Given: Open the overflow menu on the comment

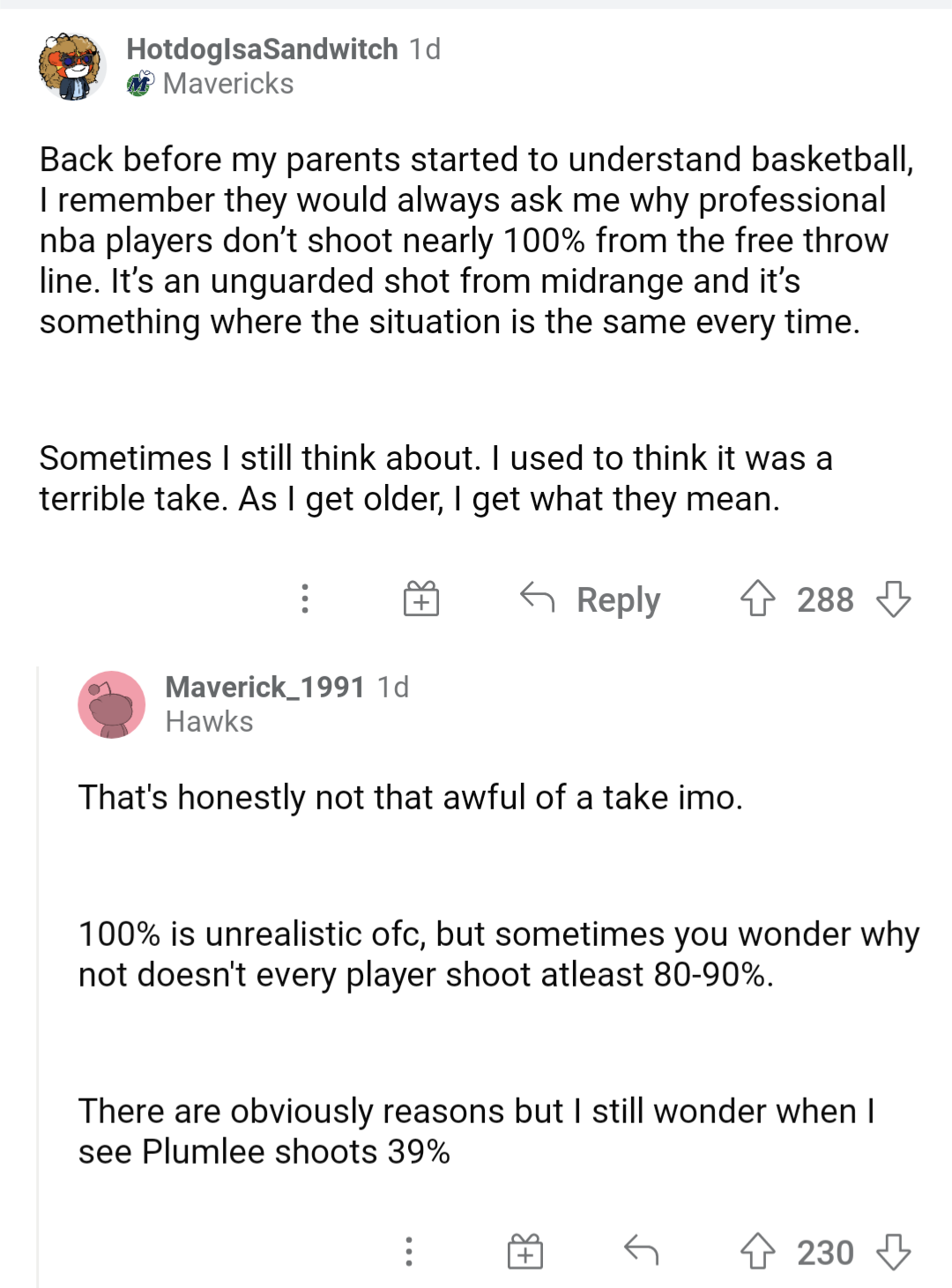Looking at the screenshot, I should coord(409,1253).
